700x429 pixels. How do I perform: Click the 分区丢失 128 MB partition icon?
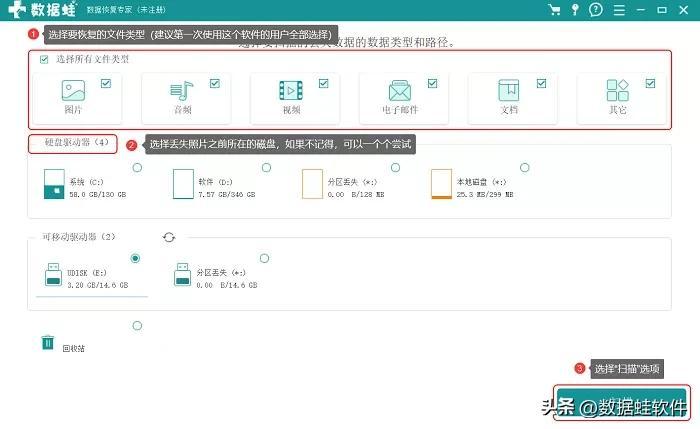pos(312,184)
